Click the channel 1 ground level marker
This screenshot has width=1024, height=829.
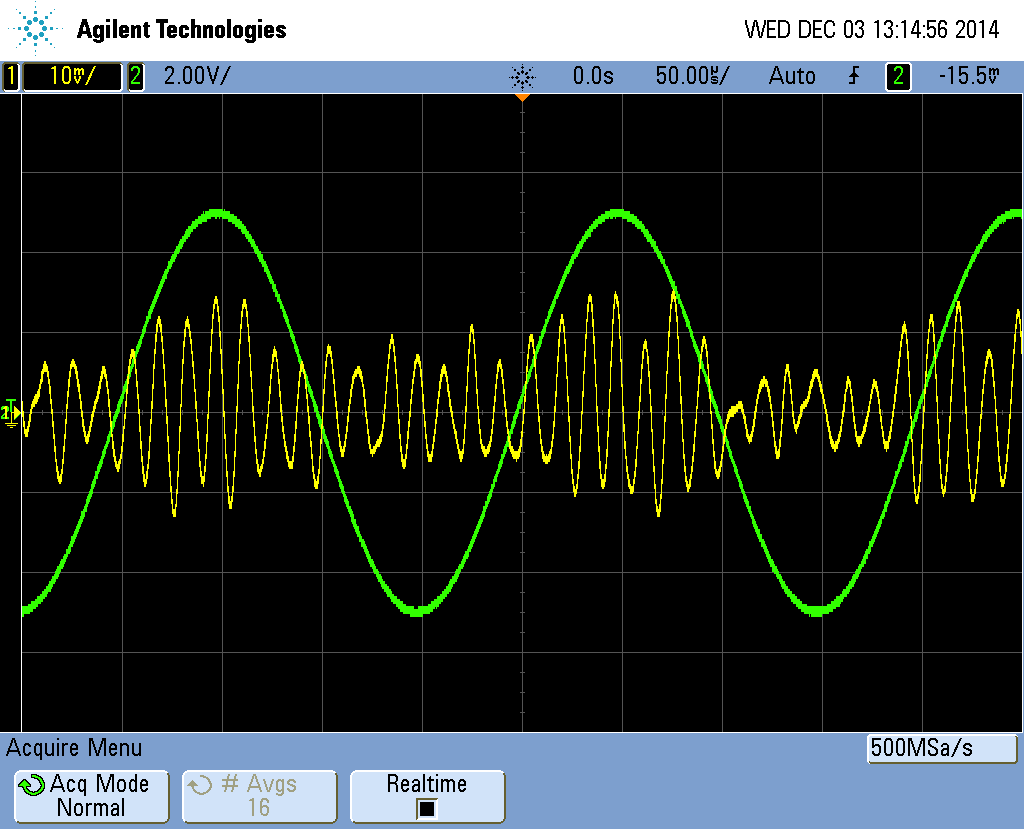tap(11, 412)
